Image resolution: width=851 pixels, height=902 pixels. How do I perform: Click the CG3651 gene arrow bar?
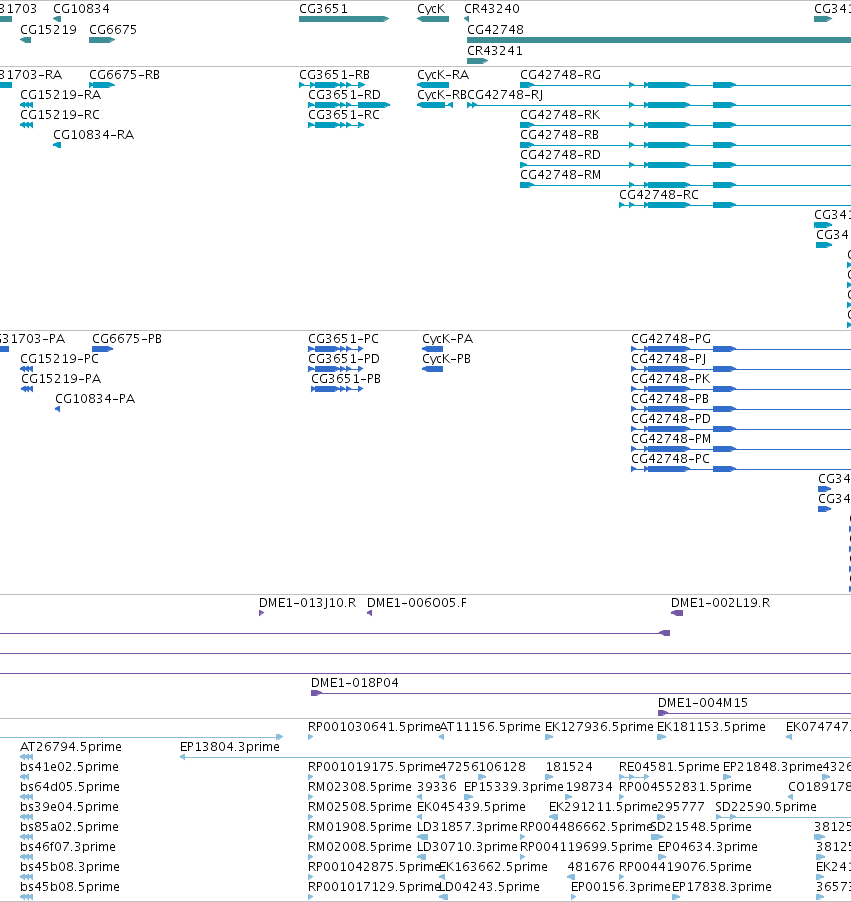(344, 19)
